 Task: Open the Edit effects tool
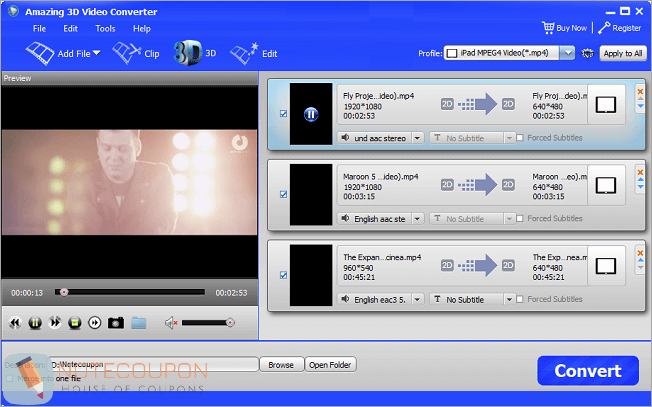pyautogui.click(x=253, y=54)
